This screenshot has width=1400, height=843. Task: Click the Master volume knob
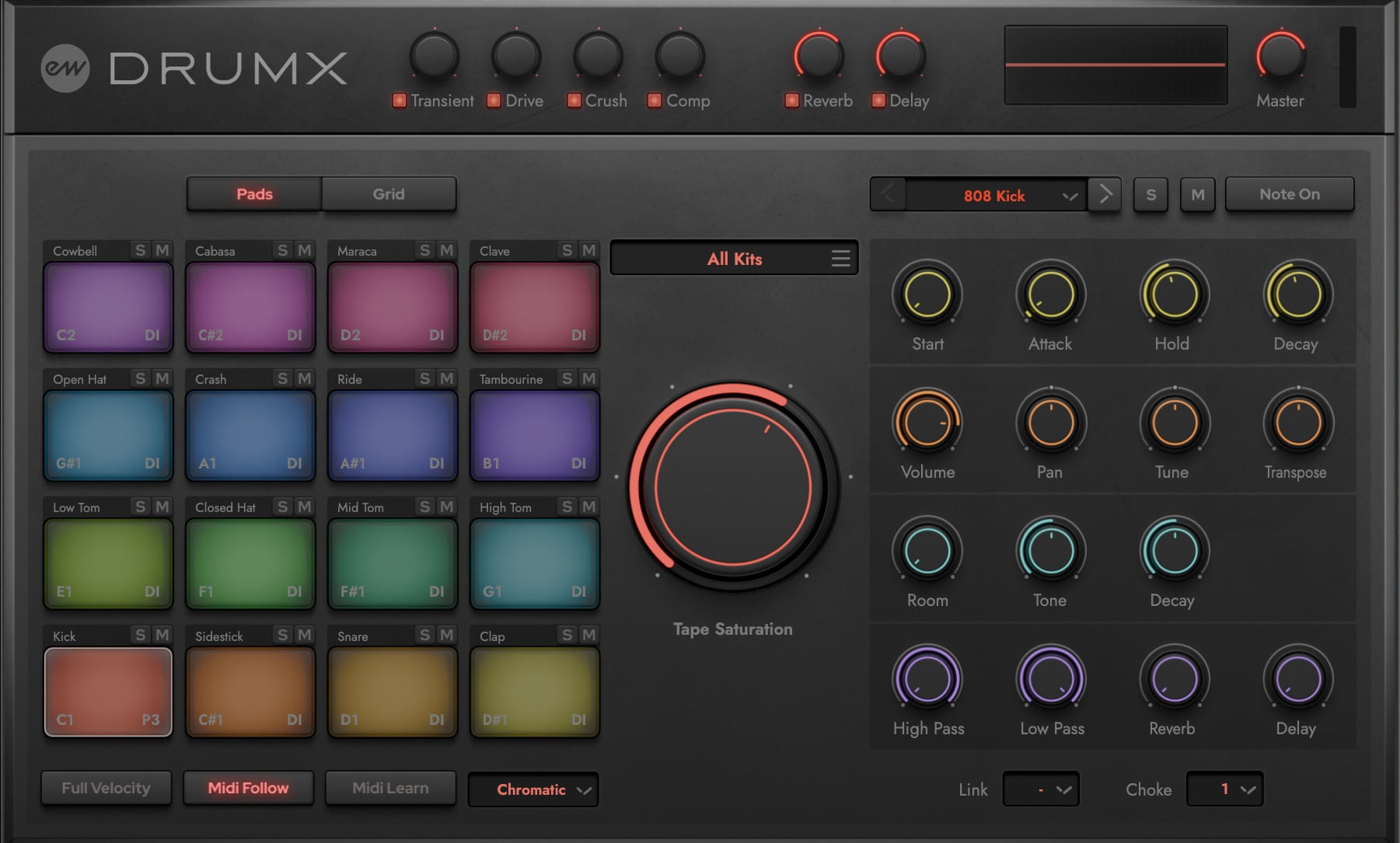coord(1280,56)
